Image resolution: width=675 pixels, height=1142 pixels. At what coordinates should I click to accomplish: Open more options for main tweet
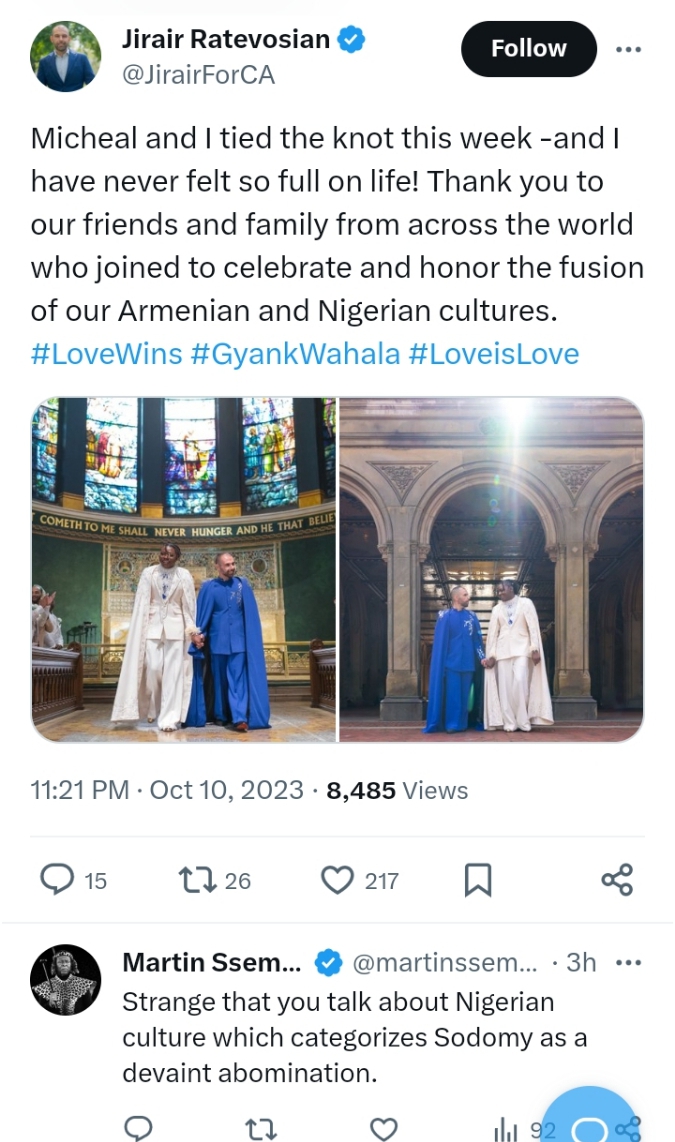click(x=628, y=49)
